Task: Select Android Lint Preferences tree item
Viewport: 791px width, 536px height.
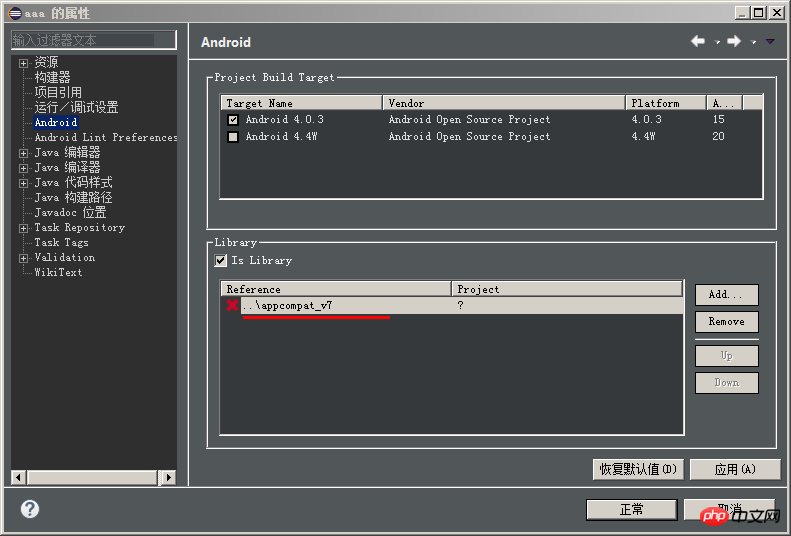Action: [x=105, y=137]
